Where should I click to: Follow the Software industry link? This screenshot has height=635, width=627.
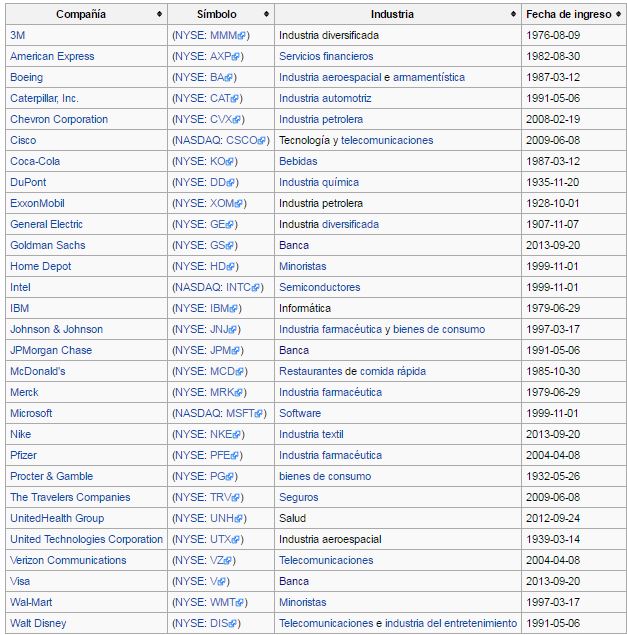pos(300,413)
